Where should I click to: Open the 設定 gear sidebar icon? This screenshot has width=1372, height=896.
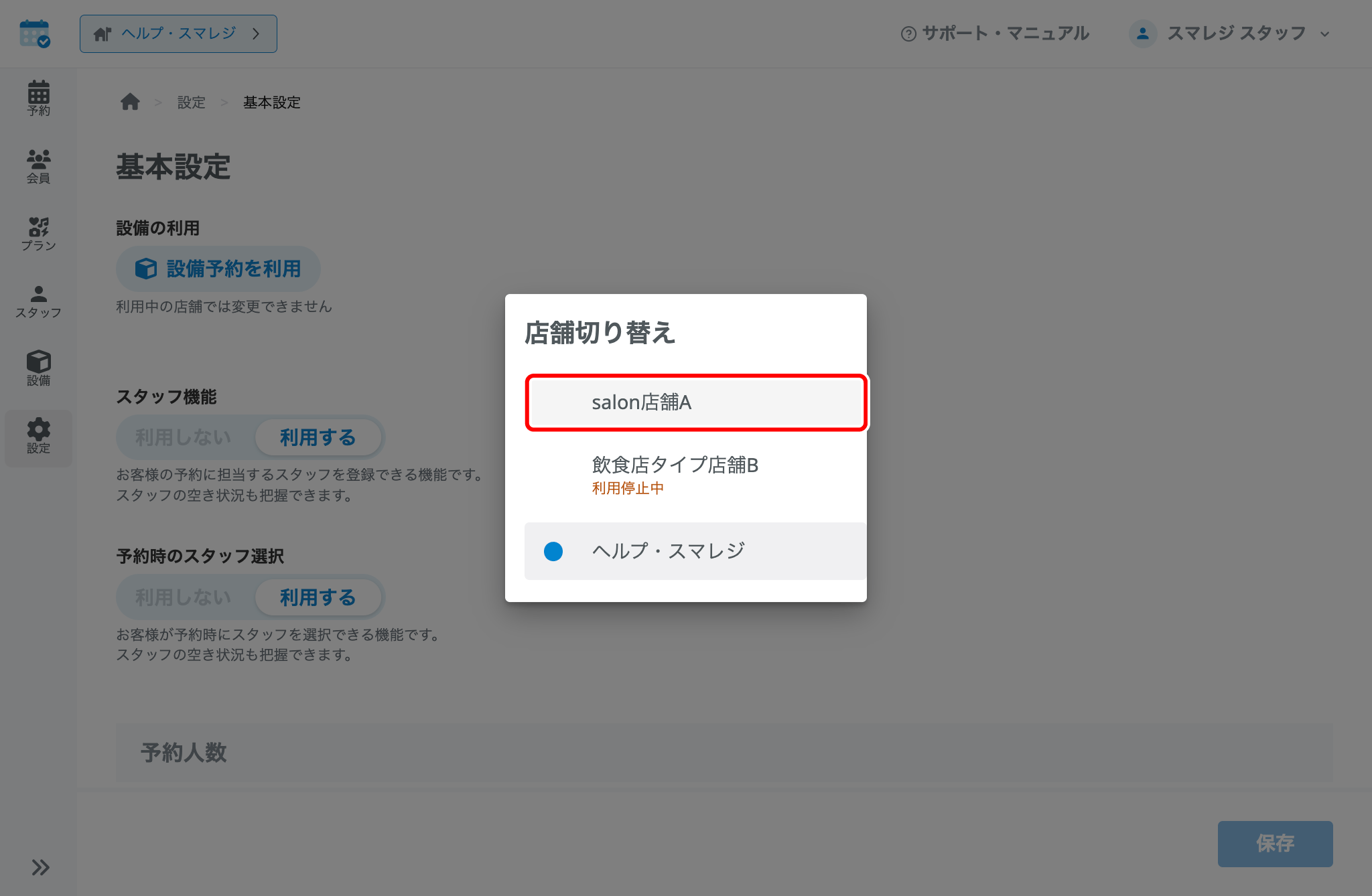coord(38,437)
